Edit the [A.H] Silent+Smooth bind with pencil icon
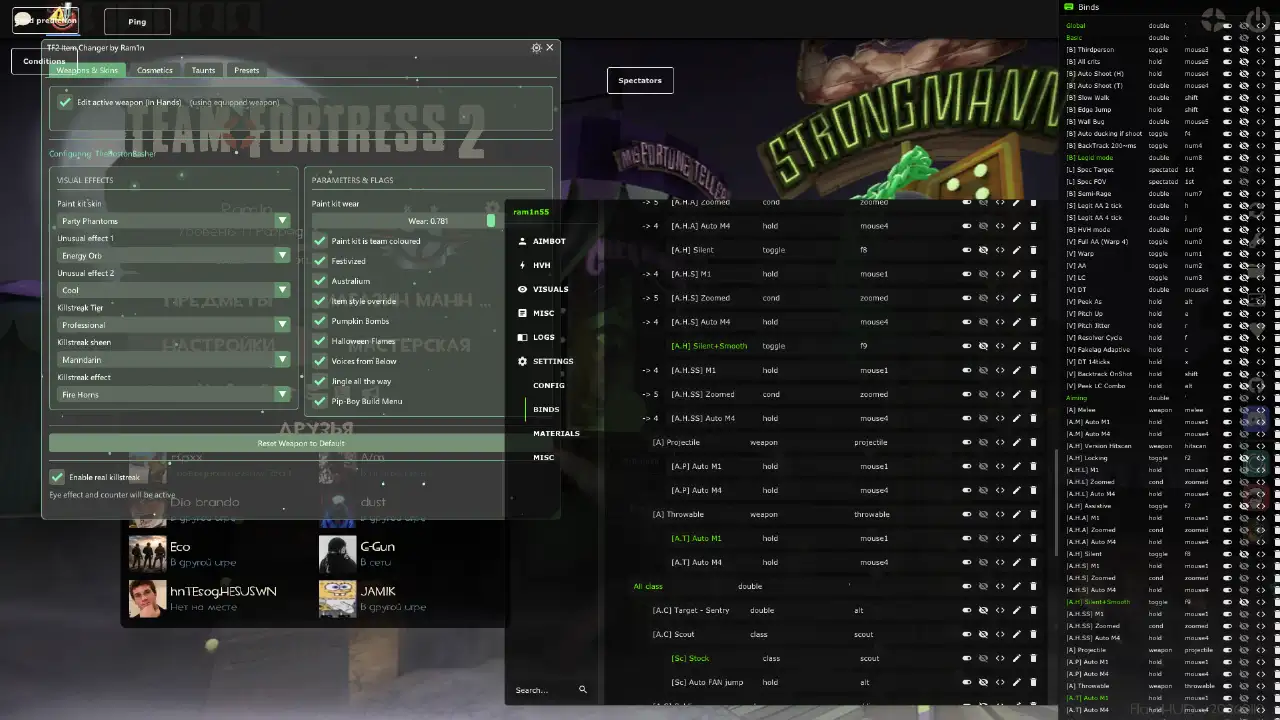 (x=1016, y=346)
